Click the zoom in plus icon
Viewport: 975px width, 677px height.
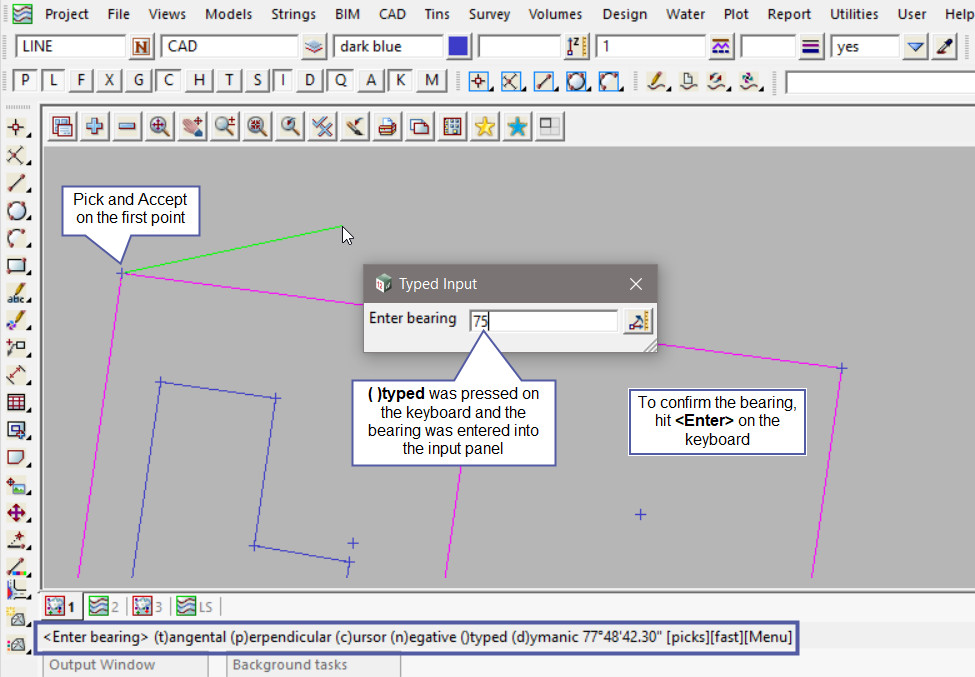pos(95,127)
